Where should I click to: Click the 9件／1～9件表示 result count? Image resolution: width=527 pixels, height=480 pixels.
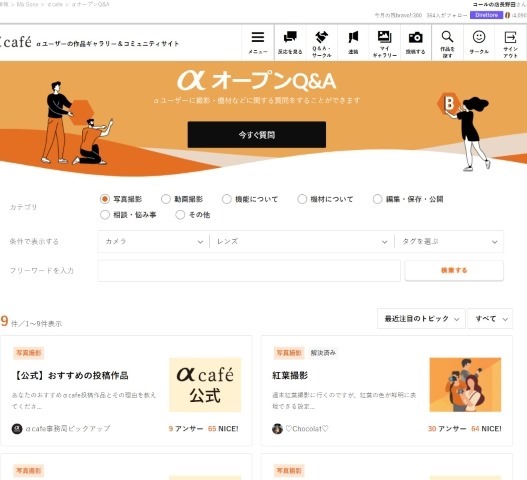click(x=31, y=322)
